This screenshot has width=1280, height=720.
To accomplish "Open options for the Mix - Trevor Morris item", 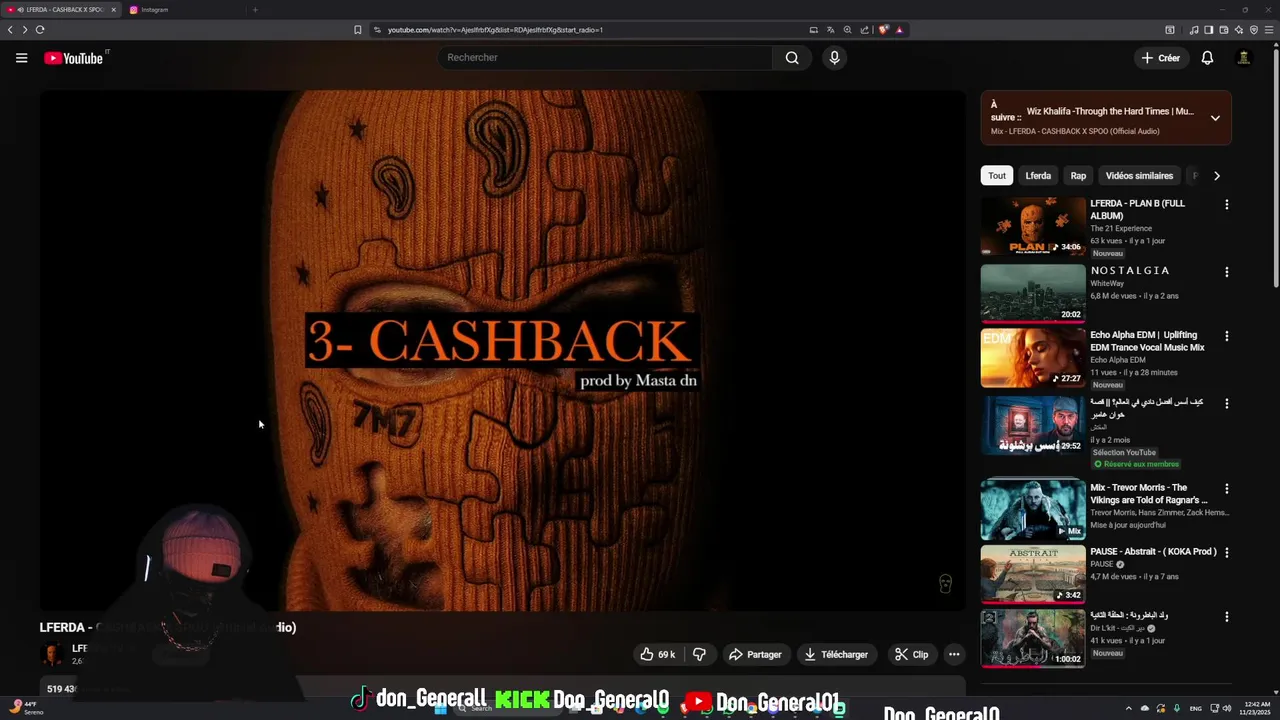I will pyautogui.click(x=1227, y=489).
